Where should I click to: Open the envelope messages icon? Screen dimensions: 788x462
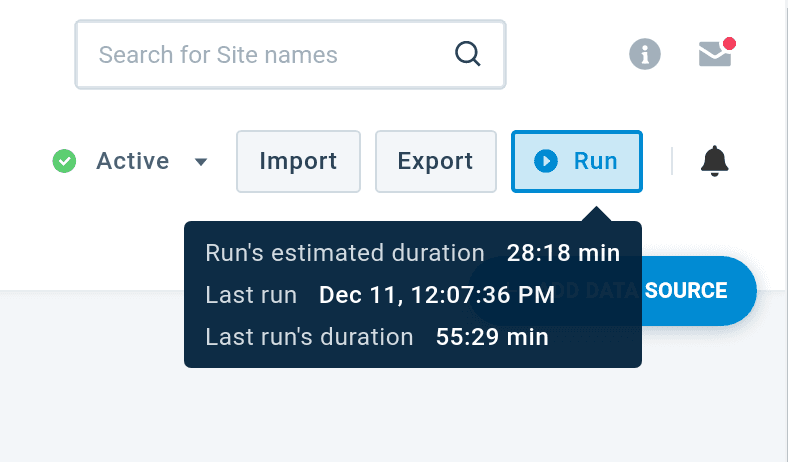point(714,55)
